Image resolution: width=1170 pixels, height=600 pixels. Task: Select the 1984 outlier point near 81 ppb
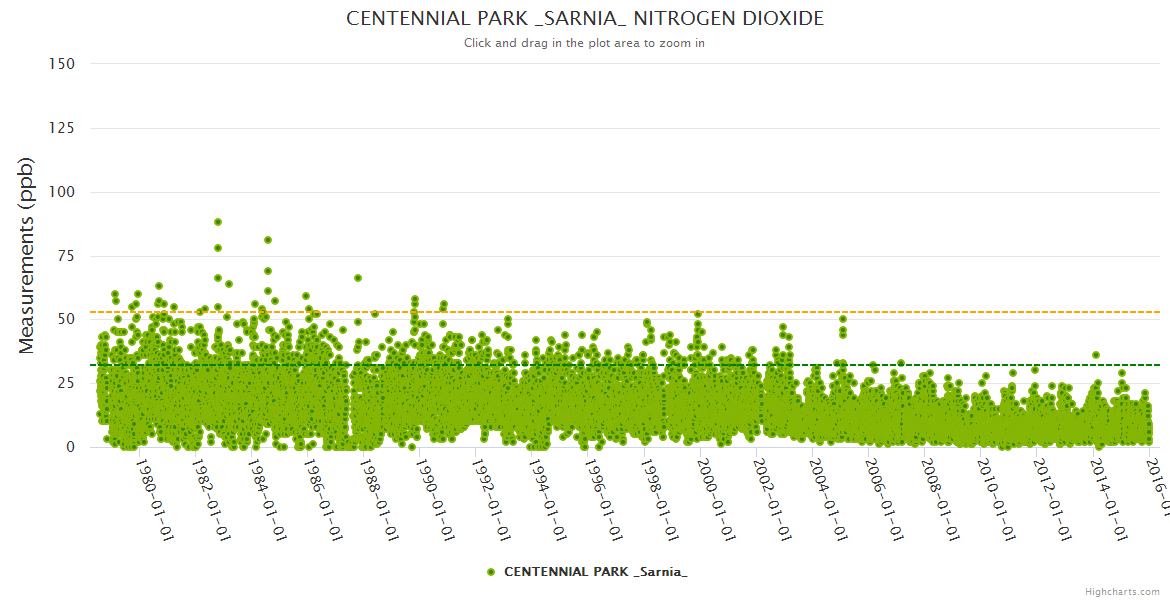point(268,240)
